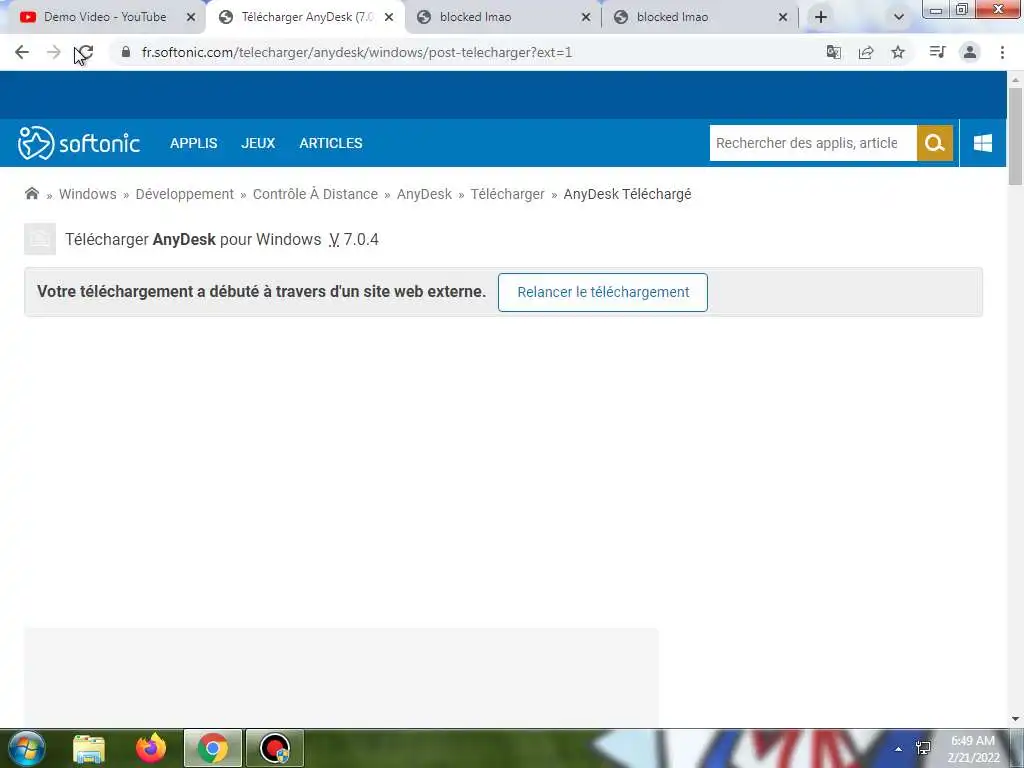
Task: Click the version text 7.0.4
Action: [360, 240]
